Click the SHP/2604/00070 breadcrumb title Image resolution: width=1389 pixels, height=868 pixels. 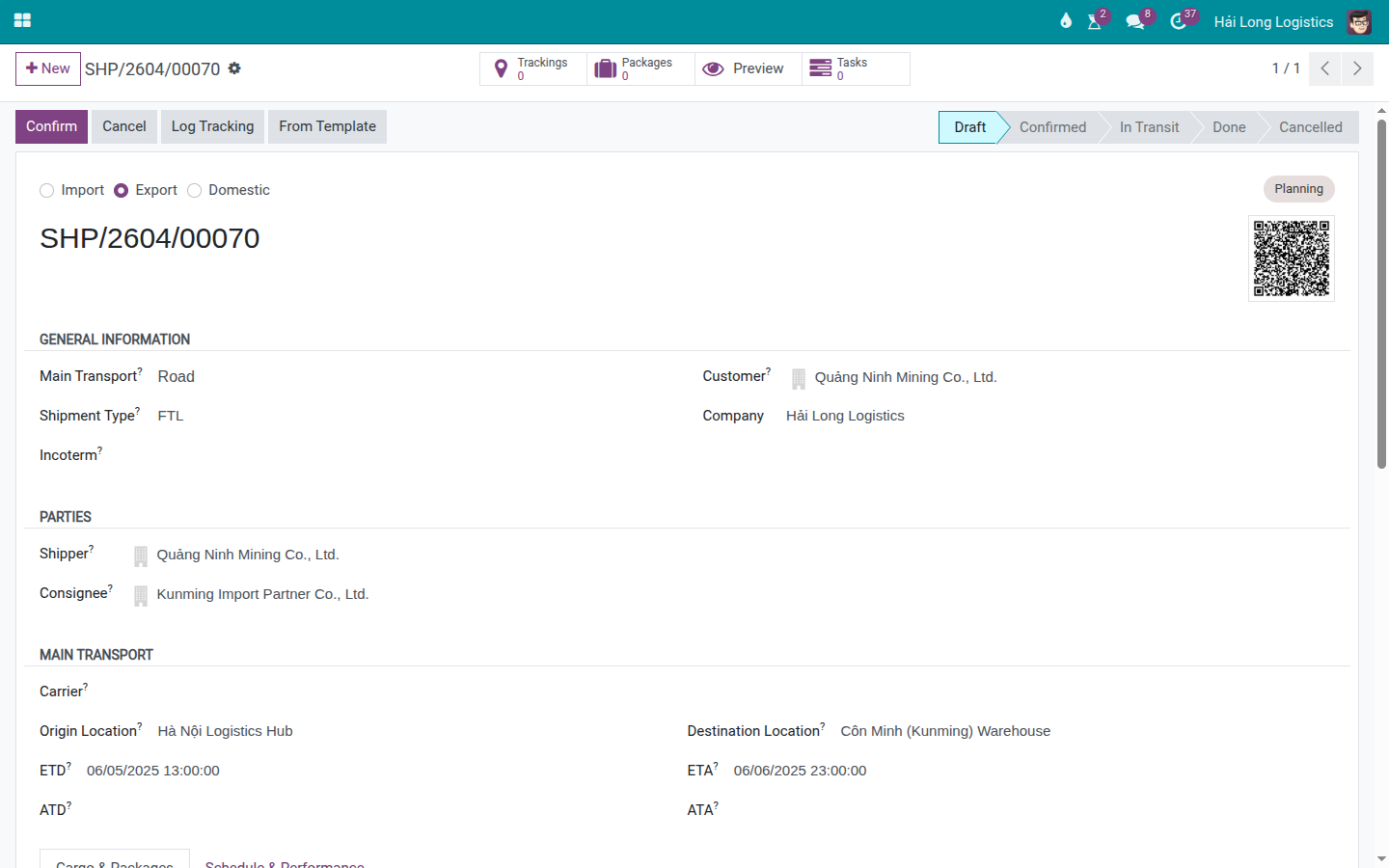[152, 69]
